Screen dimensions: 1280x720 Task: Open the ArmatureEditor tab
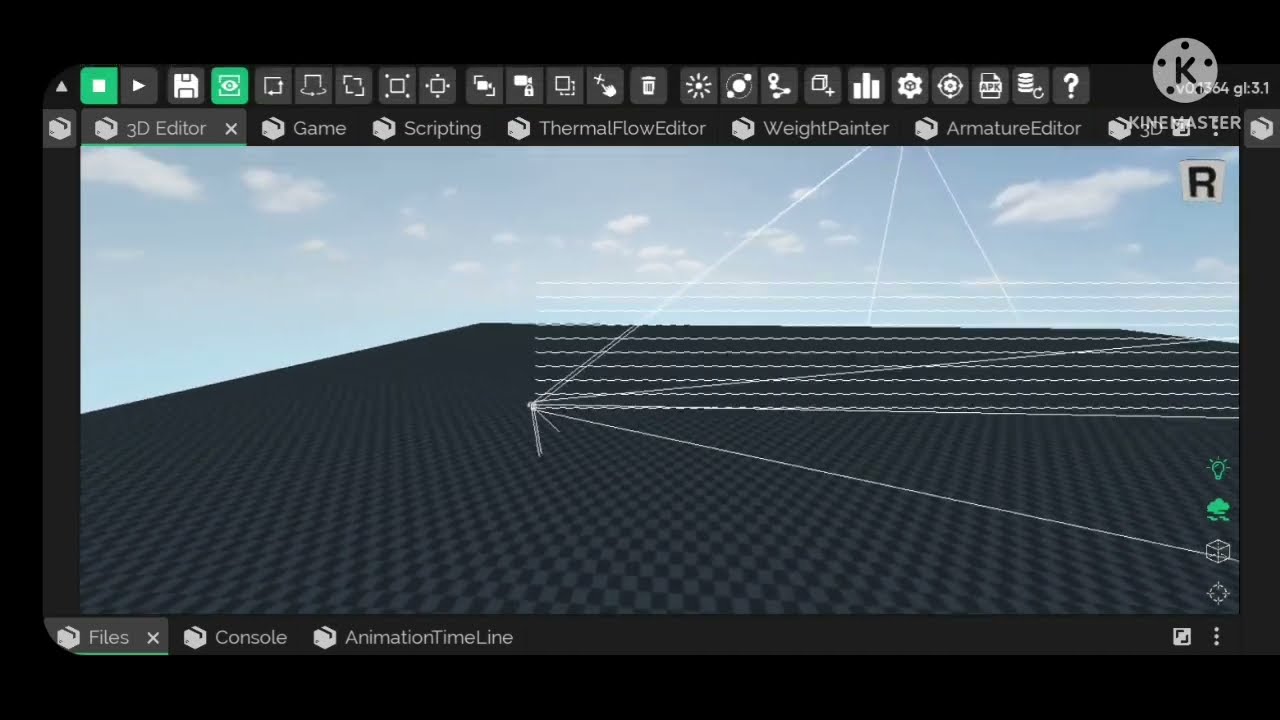click(998, 128)
